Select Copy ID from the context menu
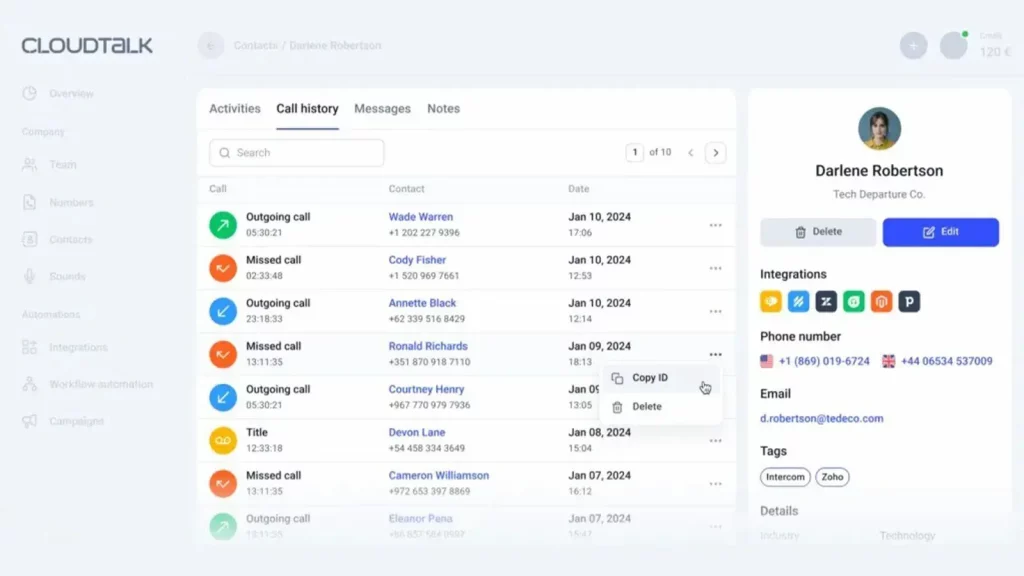This screenshot has height=576, width=1024. [650, 378]
